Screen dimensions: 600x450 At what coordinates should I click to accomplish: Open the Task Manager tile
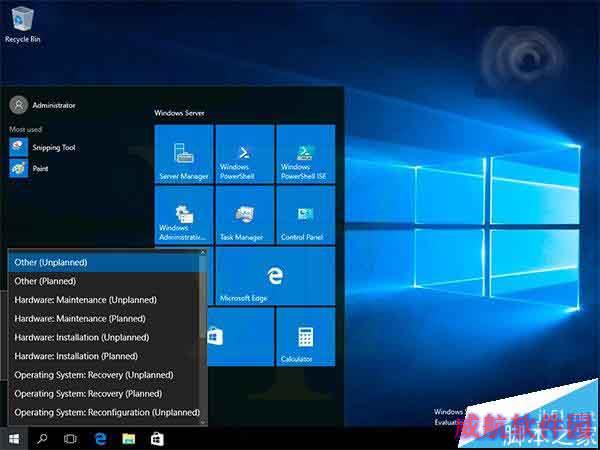tap(245, 215)
